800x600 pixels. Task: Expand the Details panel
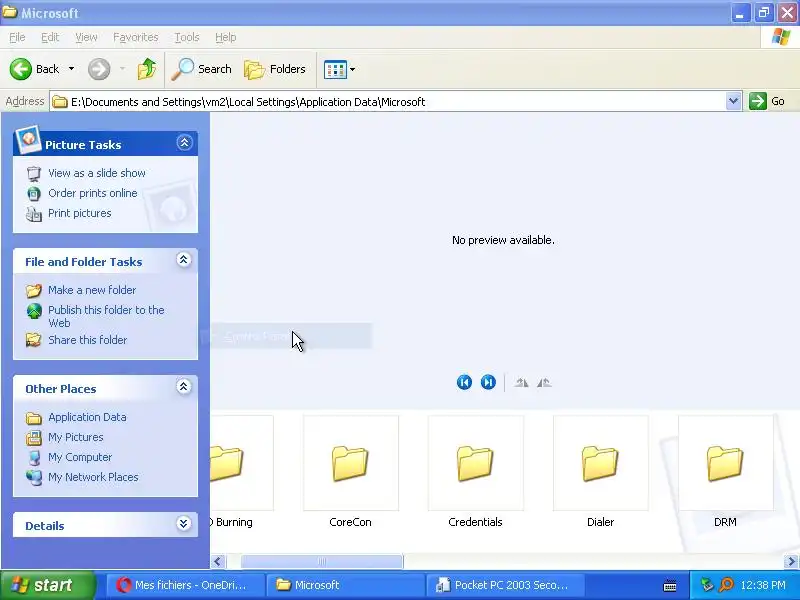tap(184, 523)
